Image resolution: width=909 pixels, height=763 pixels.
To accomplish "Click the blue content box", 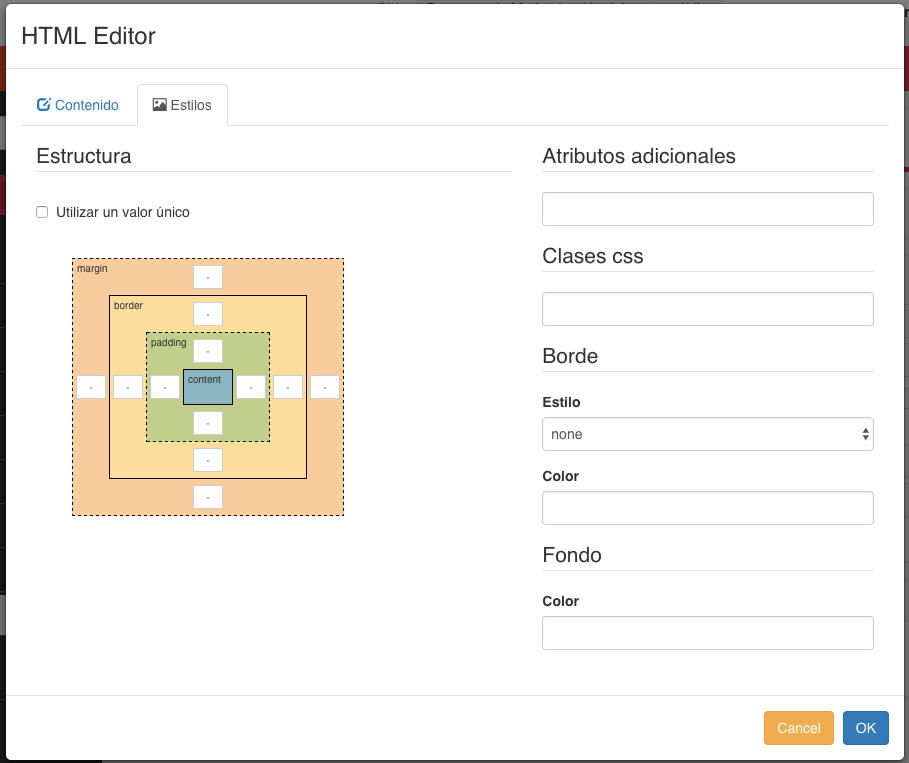I will [x=208, y=387].
